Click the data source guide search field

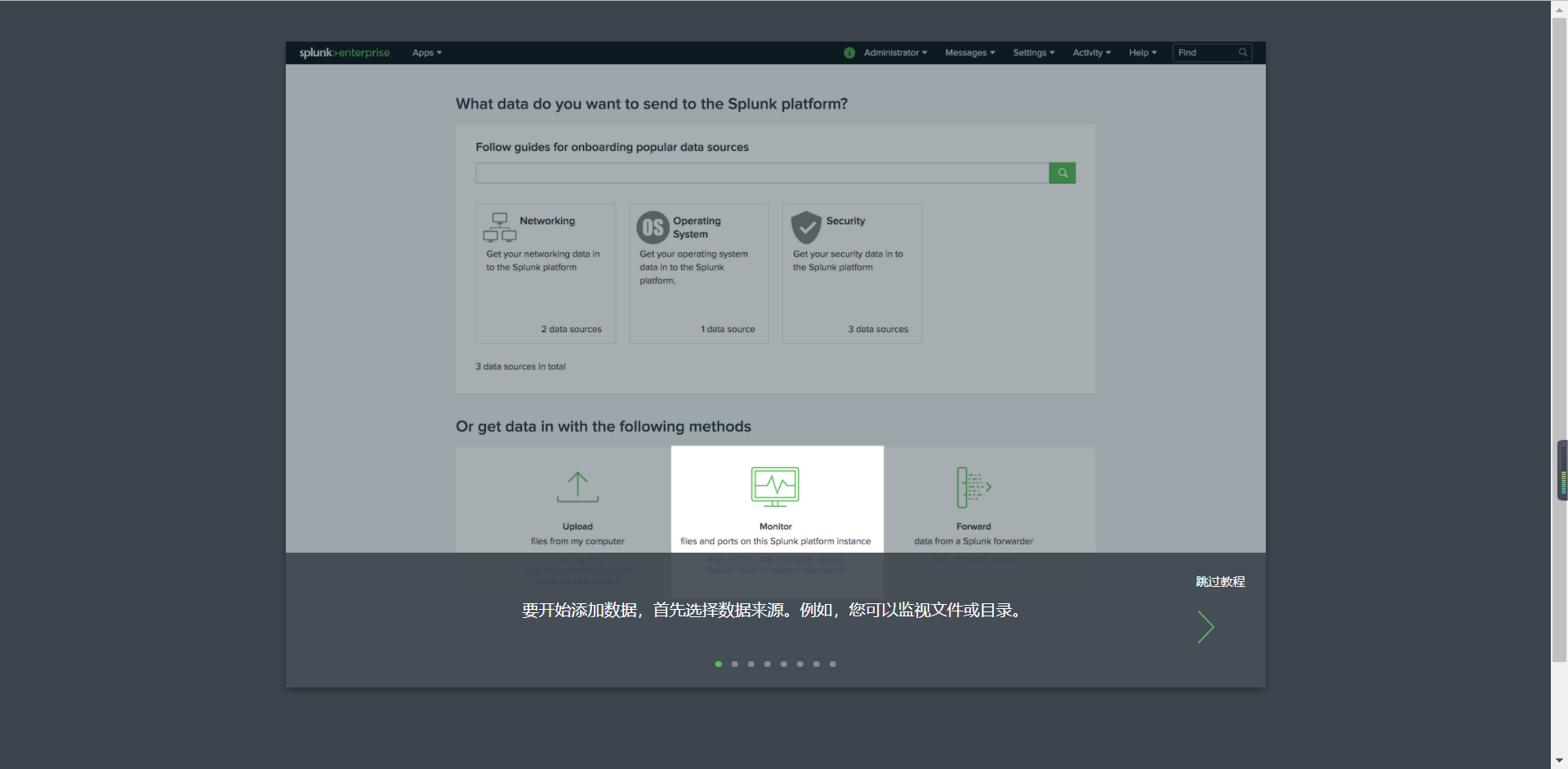762,173
